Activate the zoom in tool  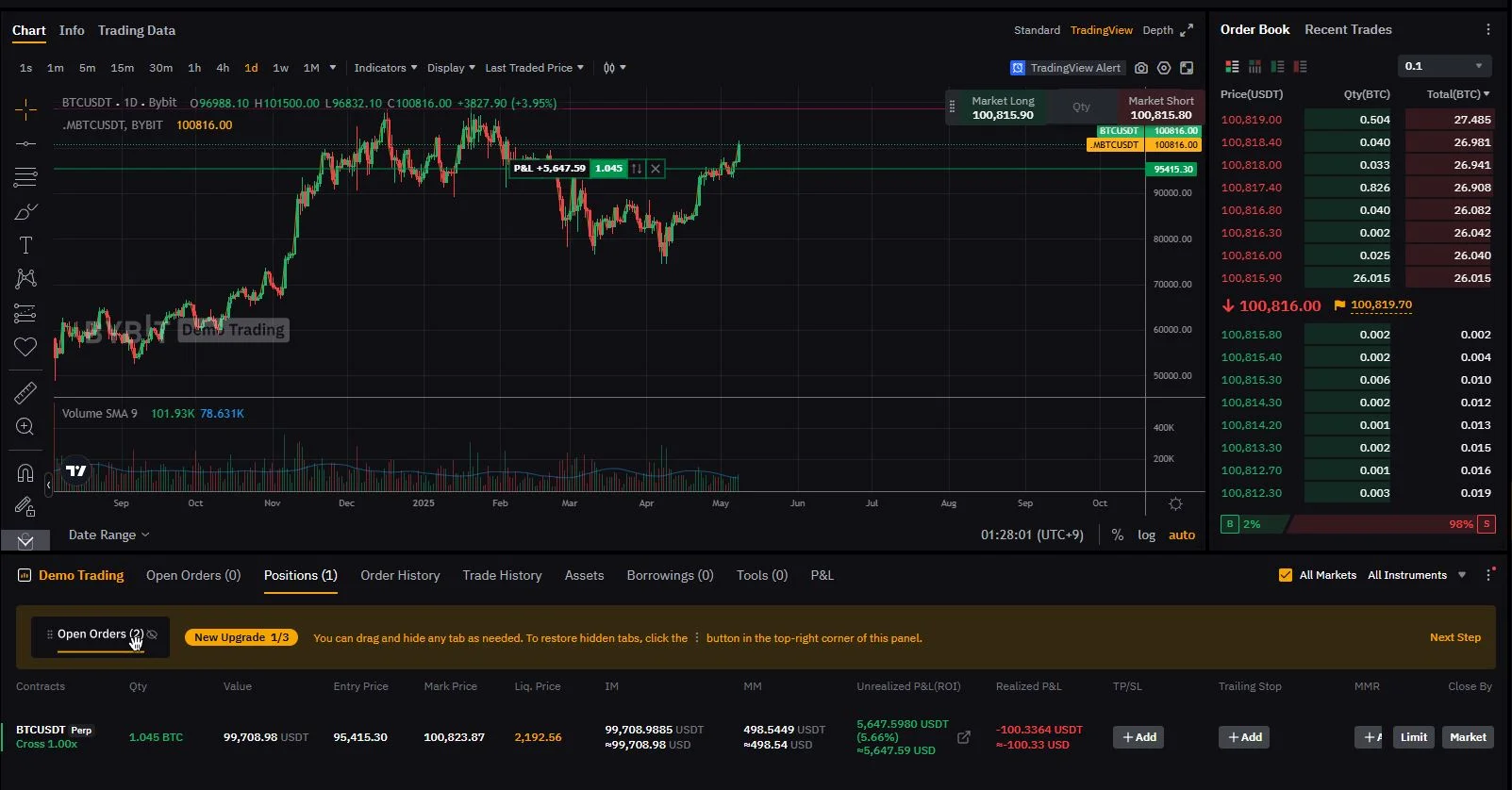[x=25, y=427]
